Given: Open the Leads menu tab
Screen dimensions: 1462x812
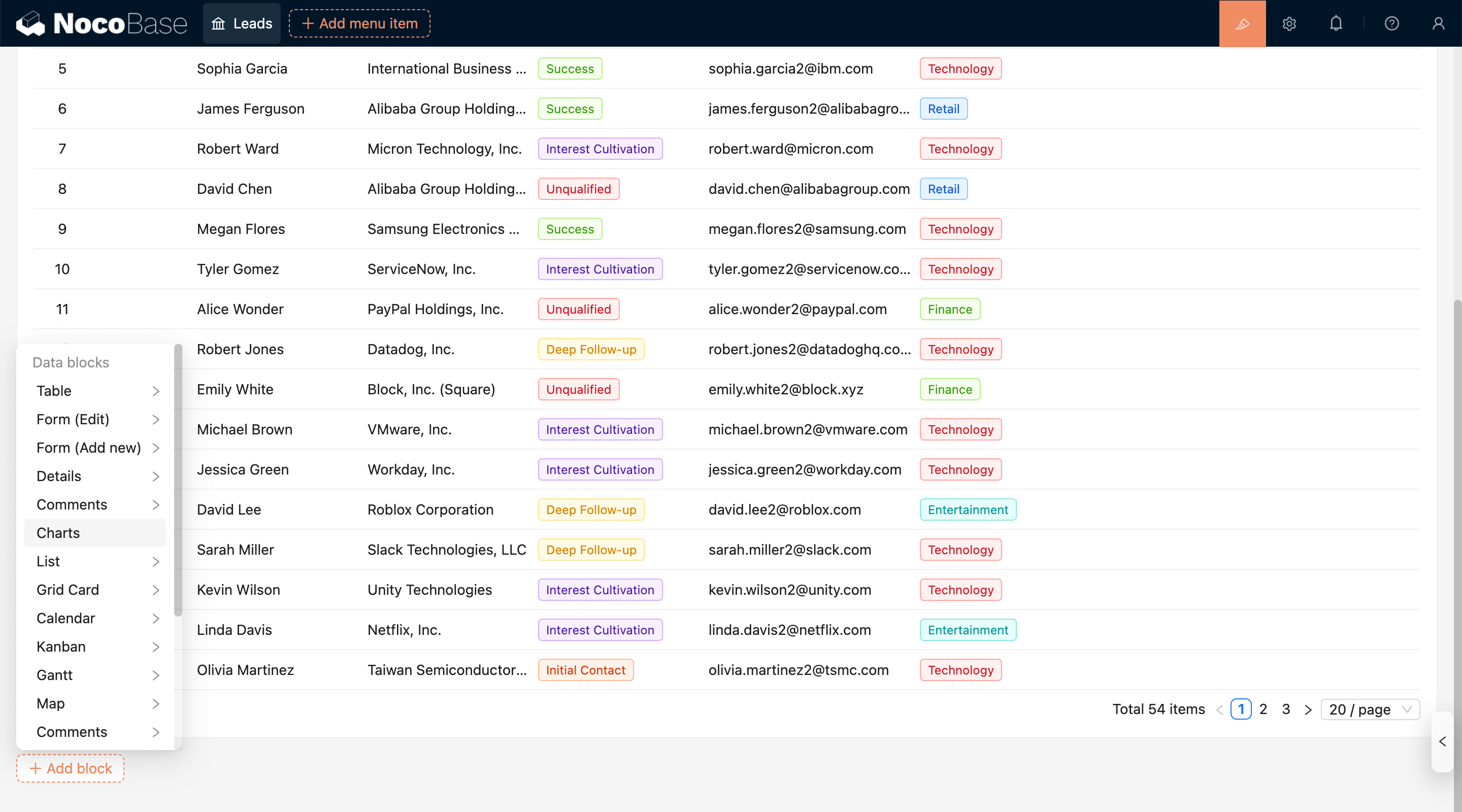Looking at the screenshot, I should point(242,23).
